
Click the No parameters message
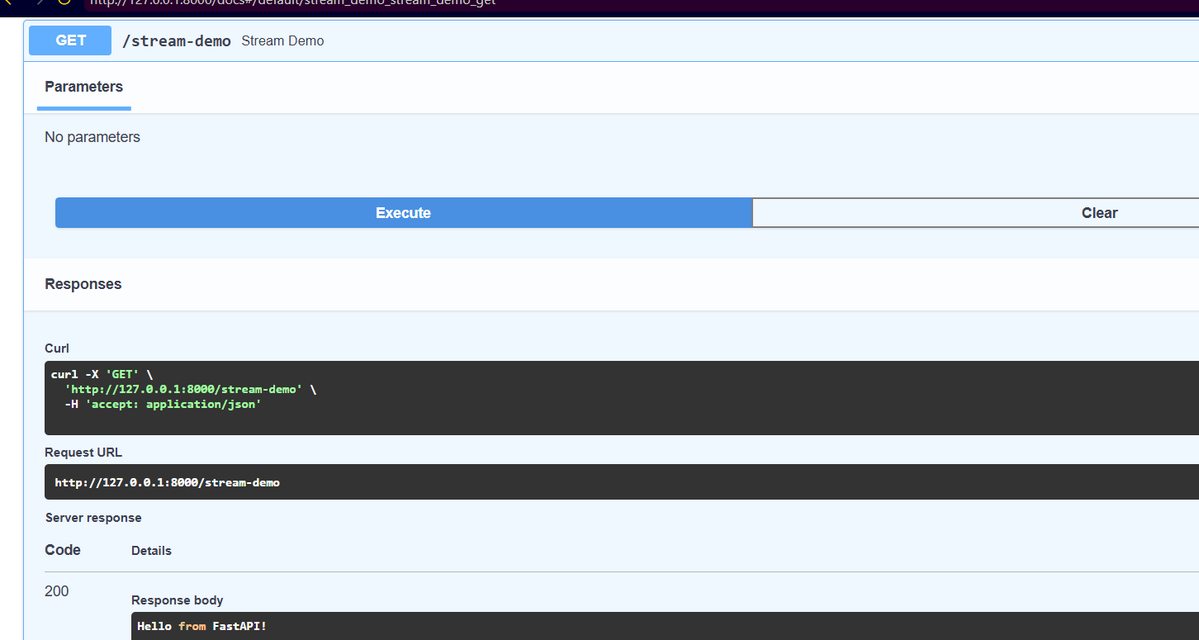point(93,138)
